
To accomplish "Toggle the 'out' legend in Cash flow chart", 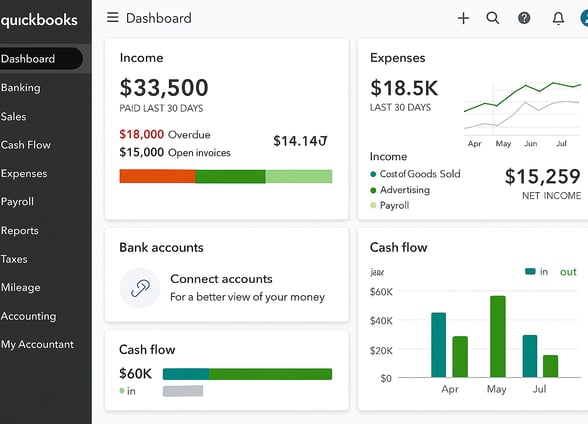I will click(568, 272).
